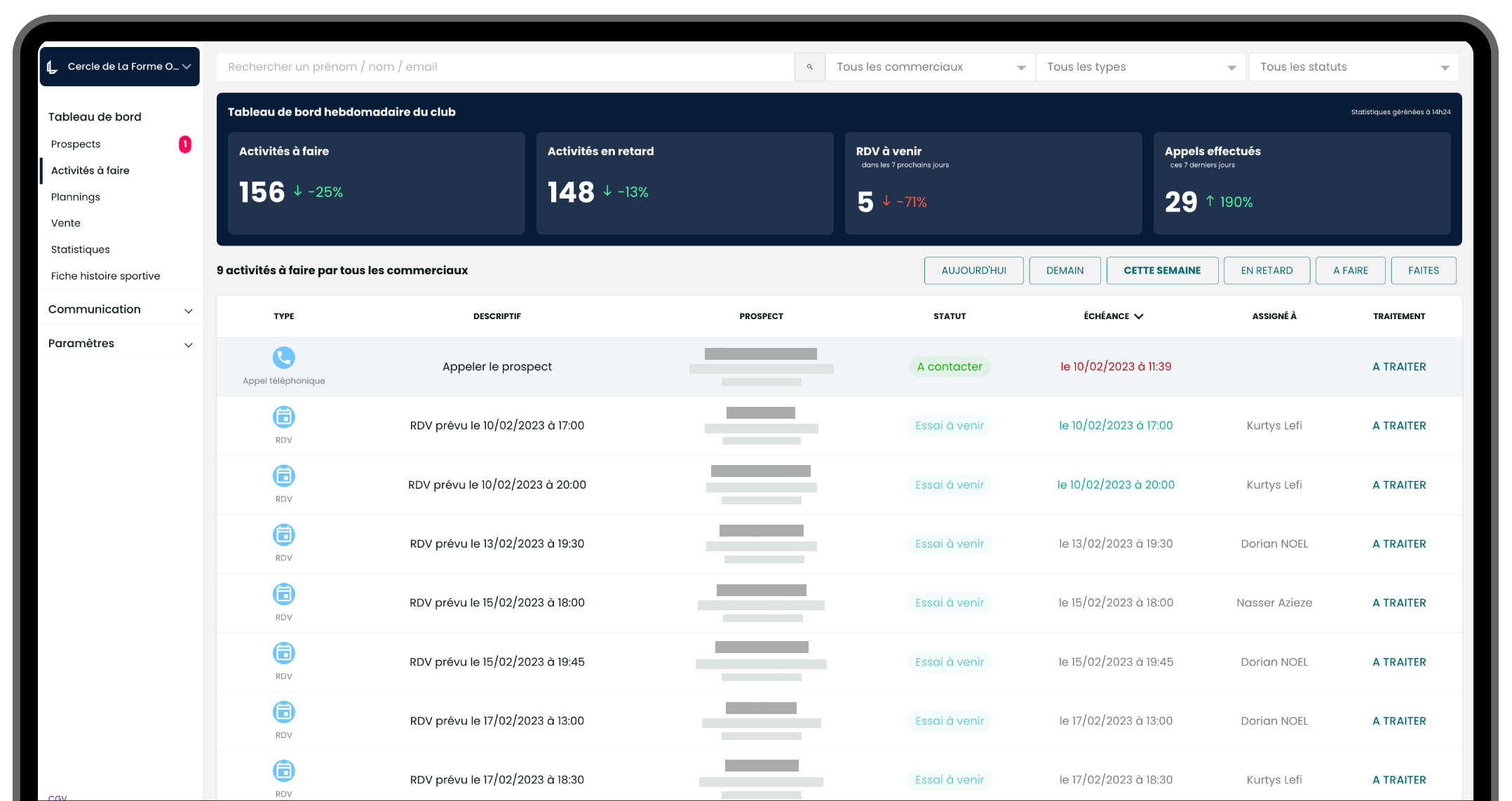
Task: Expand the Communication section
Action: click(120, 309)
